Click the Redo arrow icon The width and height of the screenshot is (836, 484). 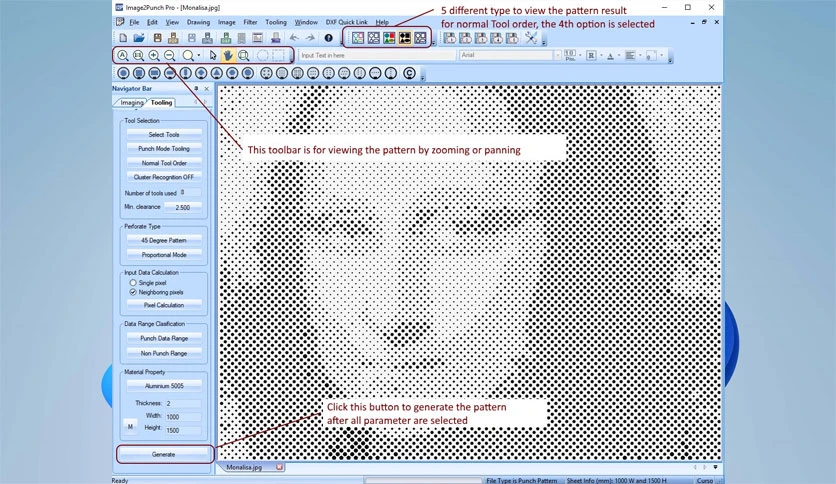(x=310, y=38)
